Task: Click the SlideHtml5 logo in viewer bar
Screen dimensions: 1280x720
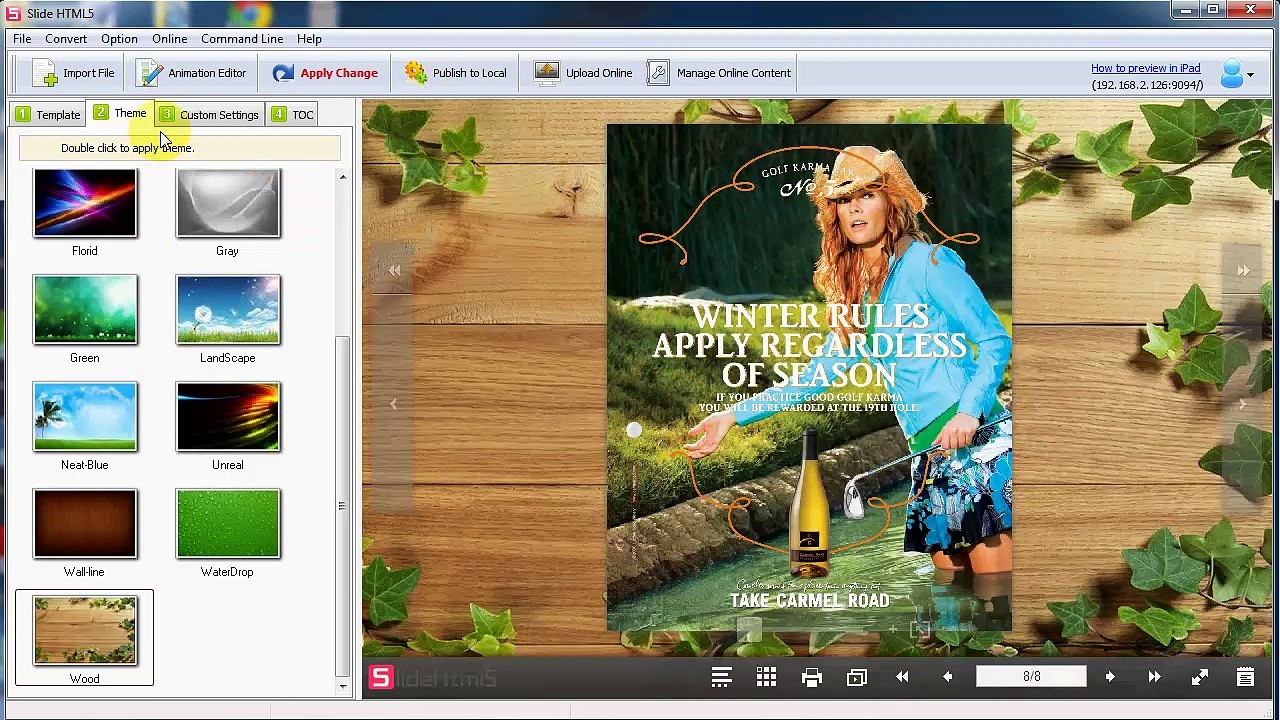Action: 432,678
